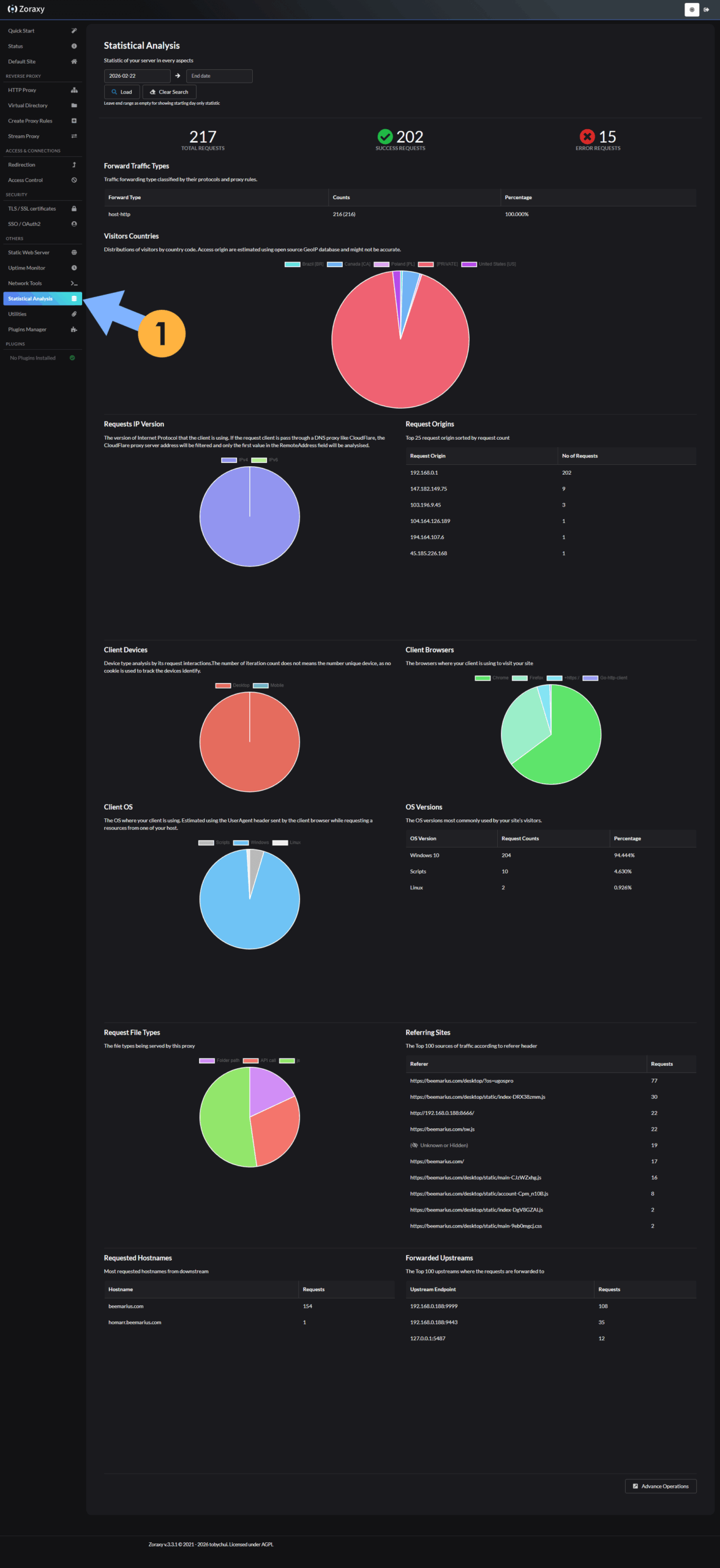Click the Access Control ban icon
This screenshot has width=720, height=1568.
[74, 181]
